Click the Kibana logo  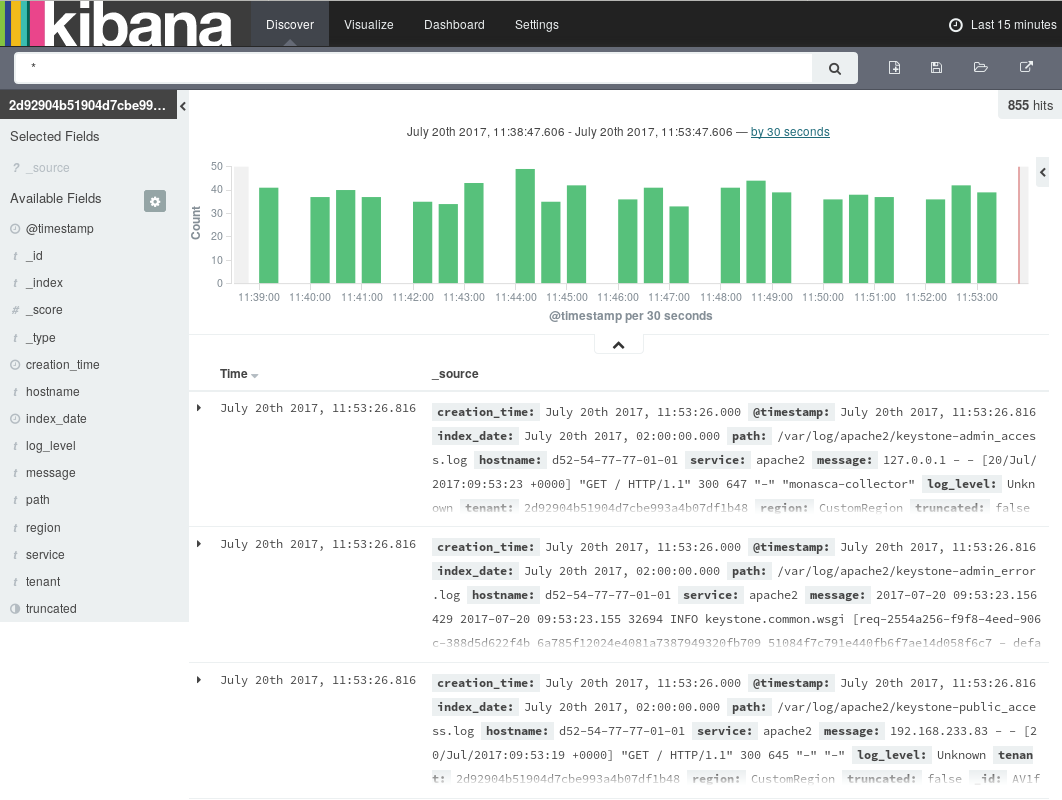[x=117, y=24]
